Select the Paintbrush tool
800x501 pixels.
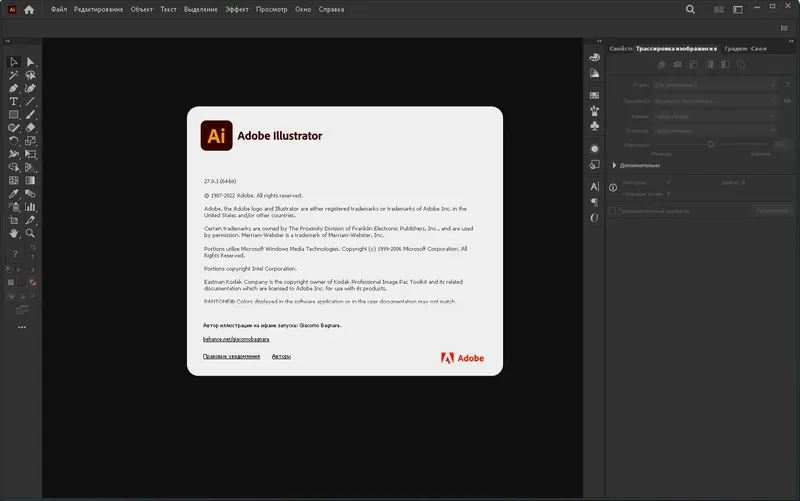31,115
